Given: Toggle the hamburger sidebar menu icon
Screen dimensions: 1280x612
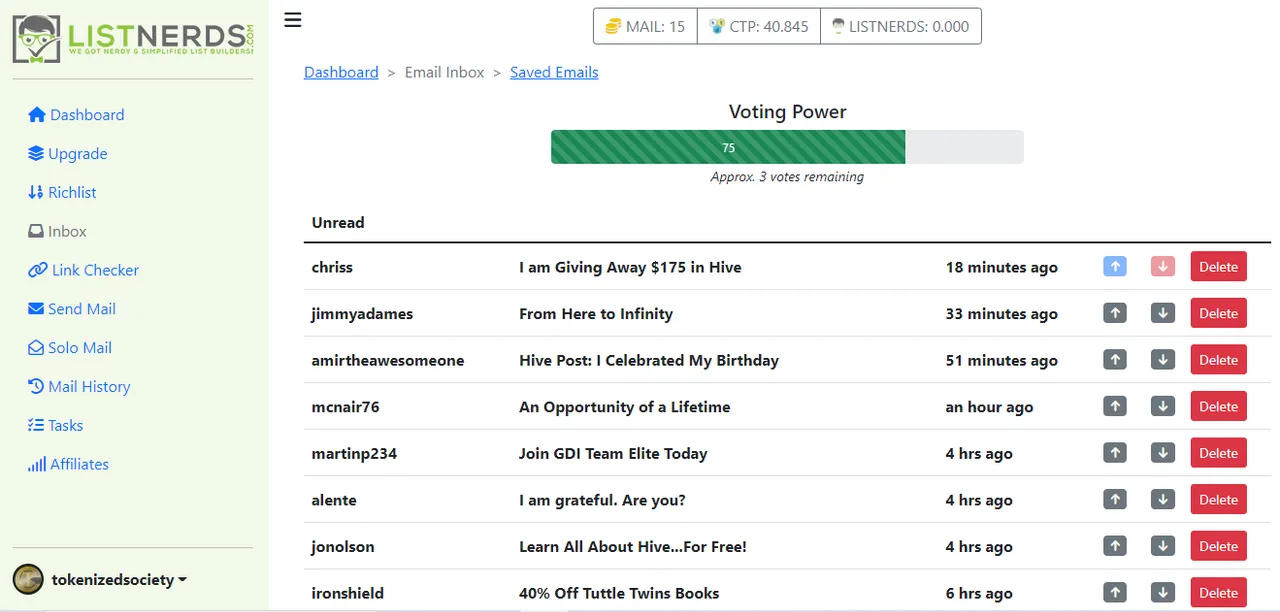Looking at the screenshot, I should 293,20.
